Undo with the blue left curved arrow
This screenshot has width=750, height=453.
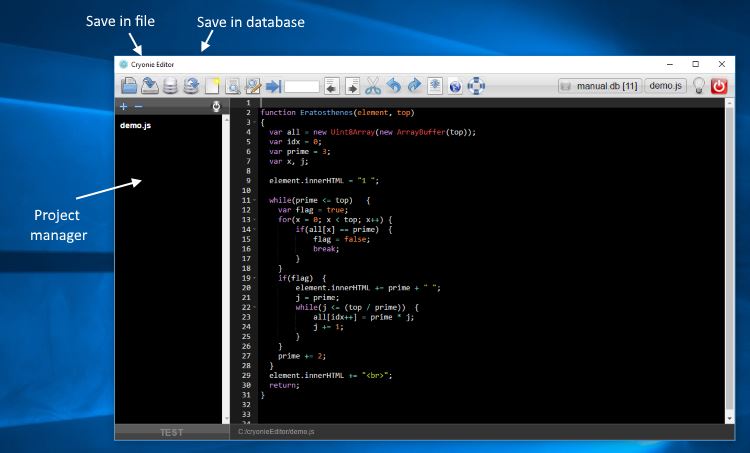pos(393,86)
